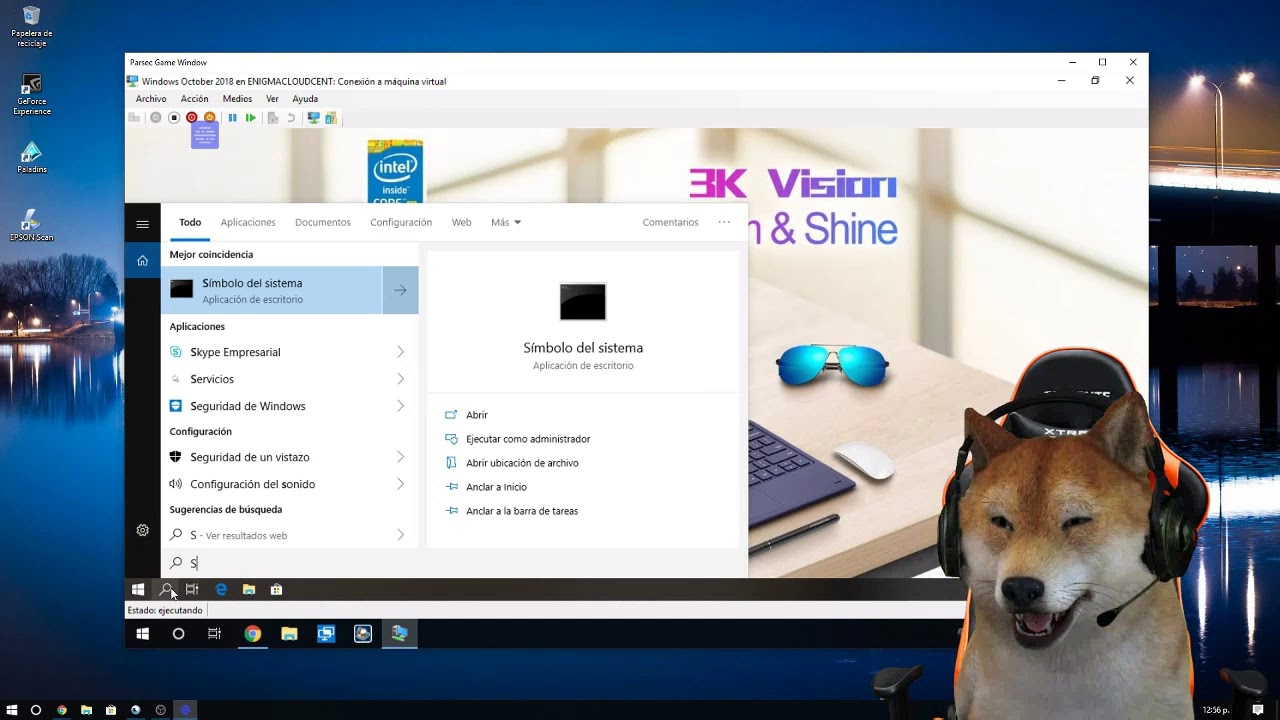Switch to the Aplicaciones search tab
The width and height of the screenshot is (1280, 720).
[248, 222]
